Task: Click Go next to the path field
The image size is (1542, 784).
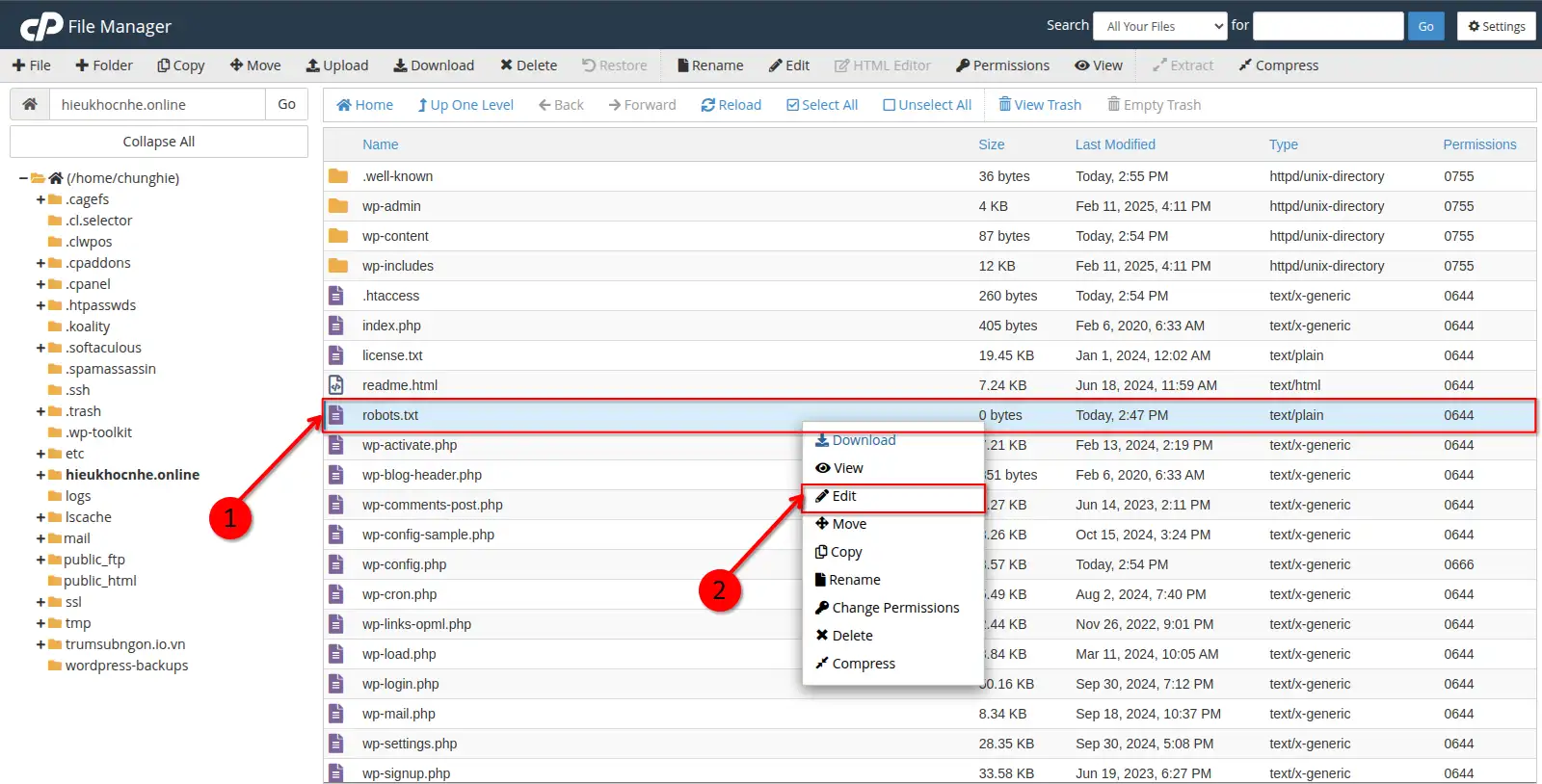Action: 286,104
